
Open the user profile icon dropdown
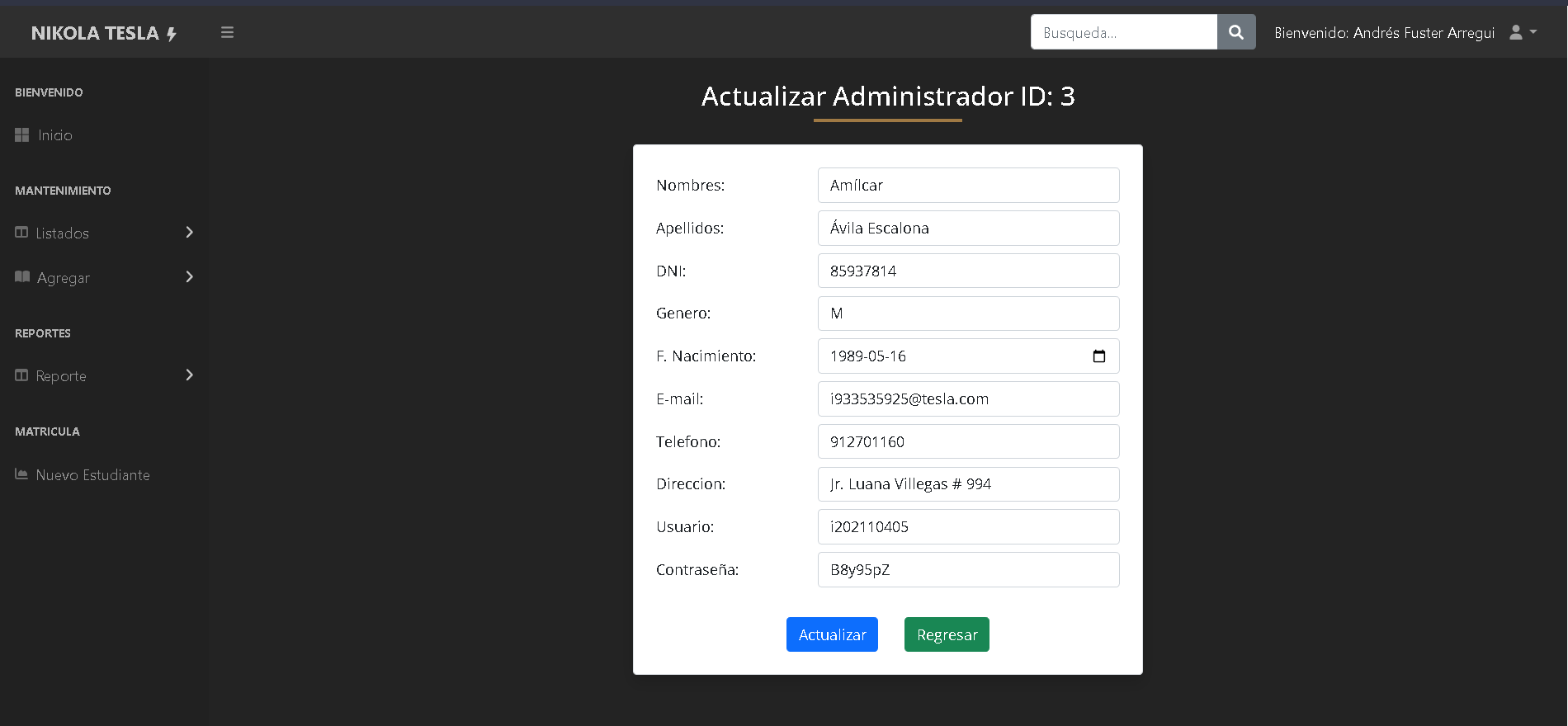[1523, 32]
